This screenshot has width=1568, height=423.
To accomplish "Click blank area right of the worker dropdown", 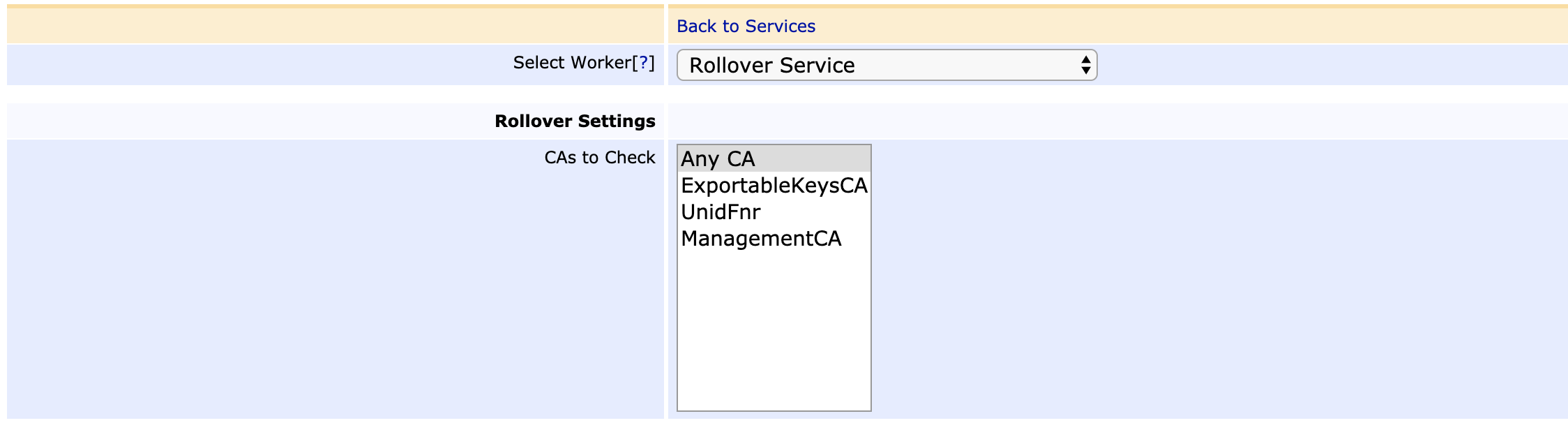I will pyautogui.click(x=1325, y=65).
